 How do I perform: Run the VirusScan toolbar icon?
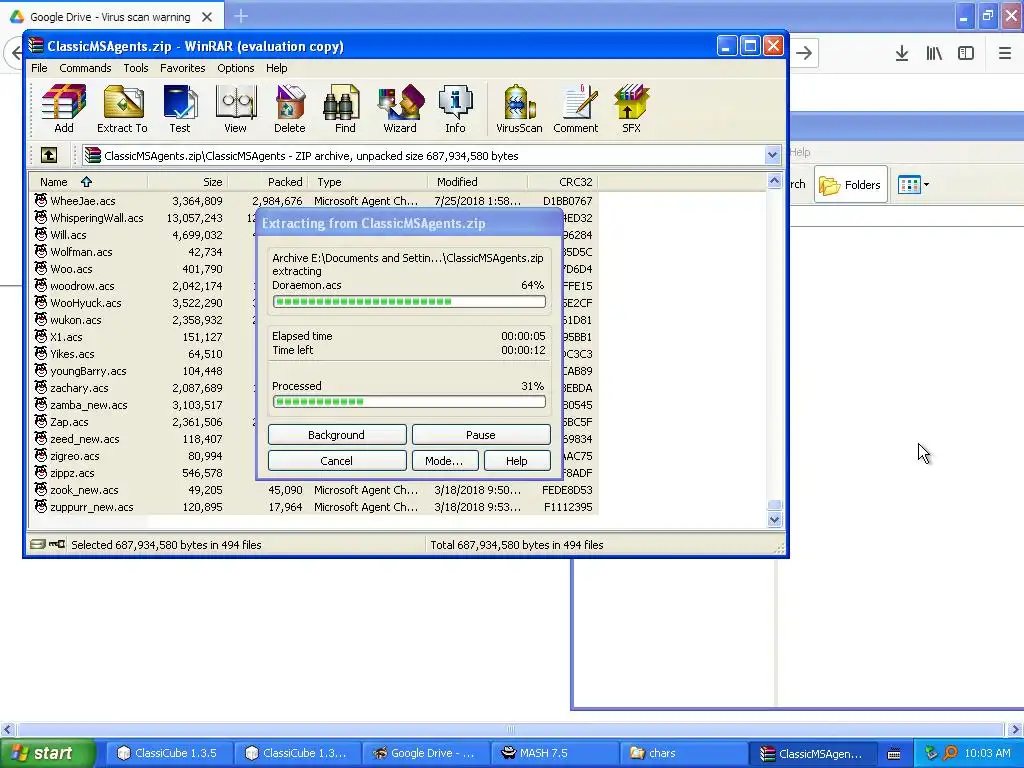[x=519, y=108]
